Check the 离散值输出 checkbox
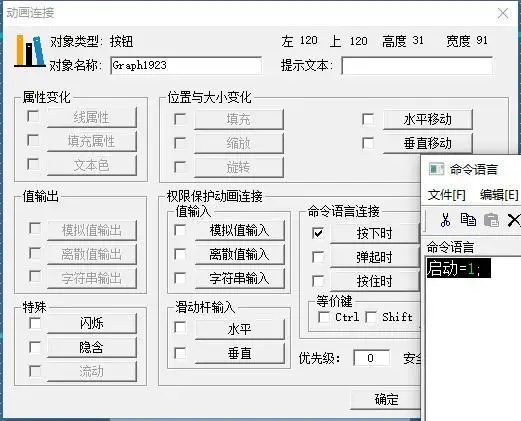The width and height of the screenshot is (521, 421). pyautogui.click(x=35, y=253)
